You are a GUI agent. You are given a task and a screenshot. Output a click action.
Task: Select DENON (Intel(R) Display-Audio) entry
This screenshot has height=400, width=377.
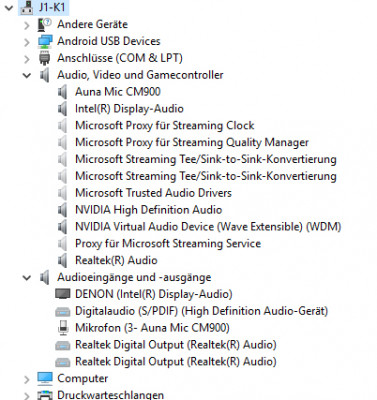click(x=154, y=294)
